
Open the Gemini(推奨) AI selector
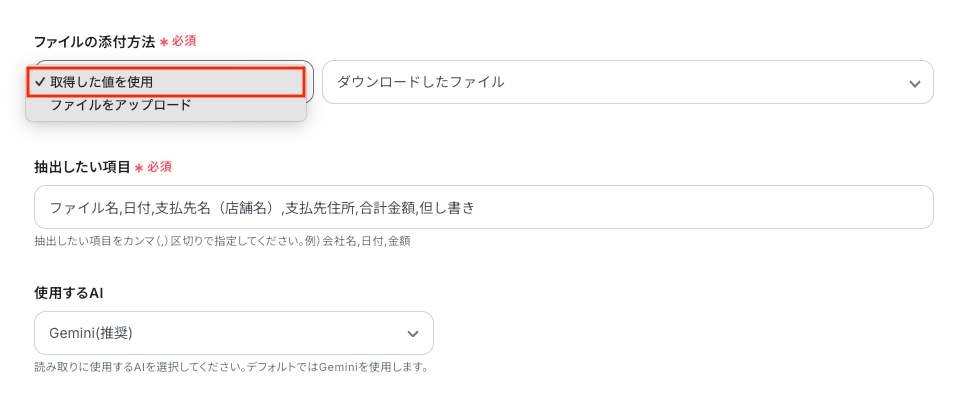pos(233,332)
